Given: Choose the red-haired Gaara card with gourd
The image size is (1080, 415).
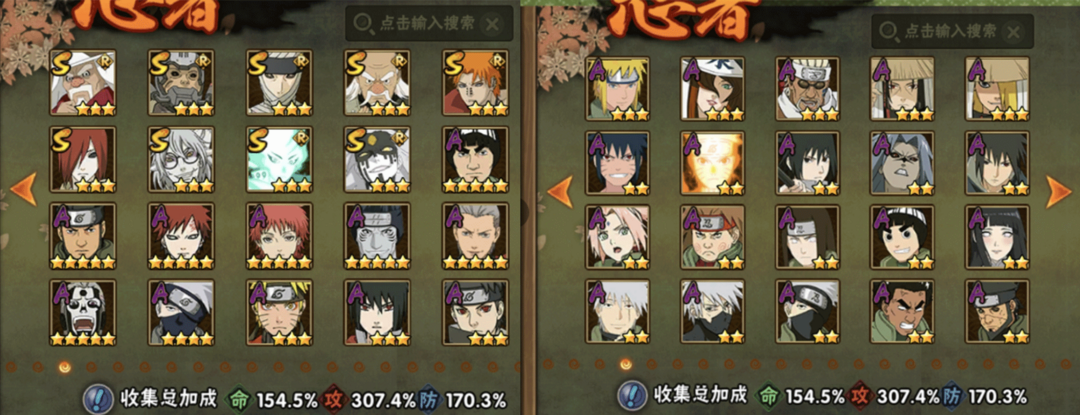Looking at the screenshot, I should coord(181,236).
